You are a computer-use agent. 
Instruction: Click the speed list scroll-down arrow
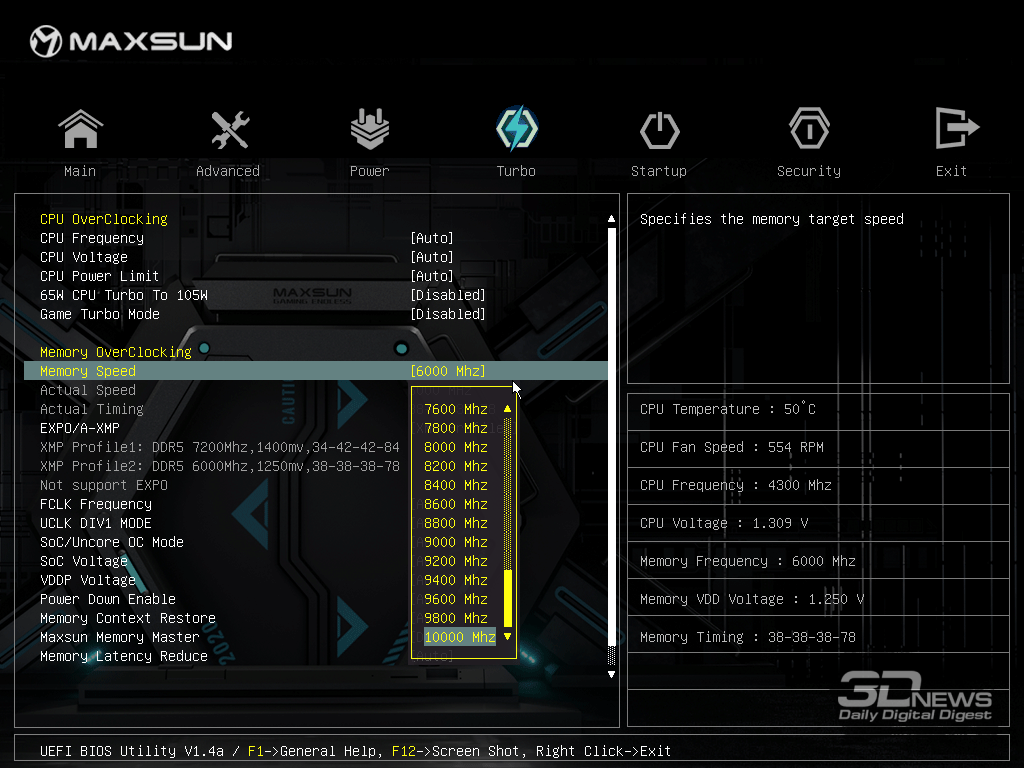(507, 636)
